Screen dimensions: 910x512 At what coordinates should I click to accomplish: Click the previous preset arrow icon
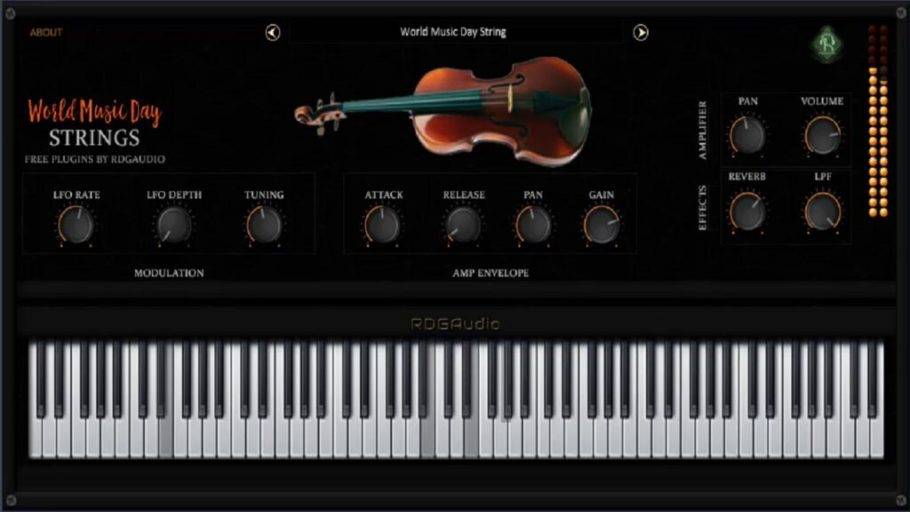coord(273,33)
